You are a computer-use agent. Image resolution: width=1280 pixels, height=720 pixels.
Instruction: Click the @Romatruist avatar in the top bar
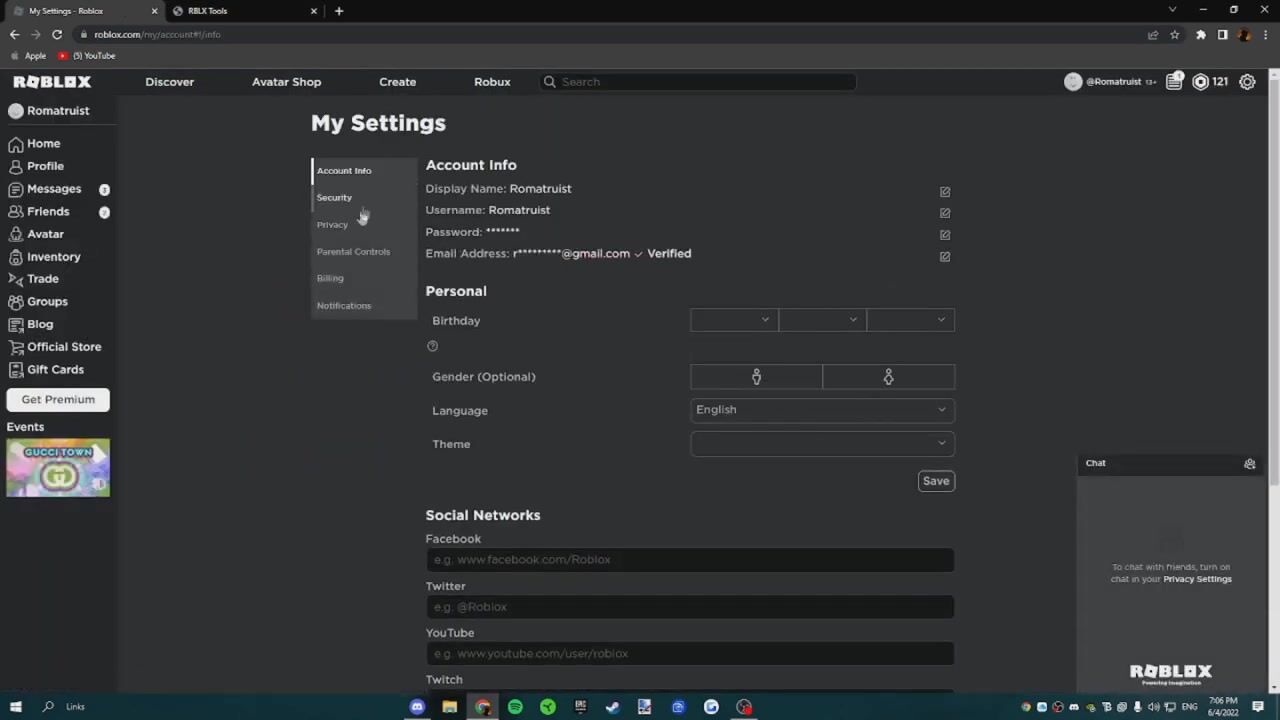(x=1073, y=82)
